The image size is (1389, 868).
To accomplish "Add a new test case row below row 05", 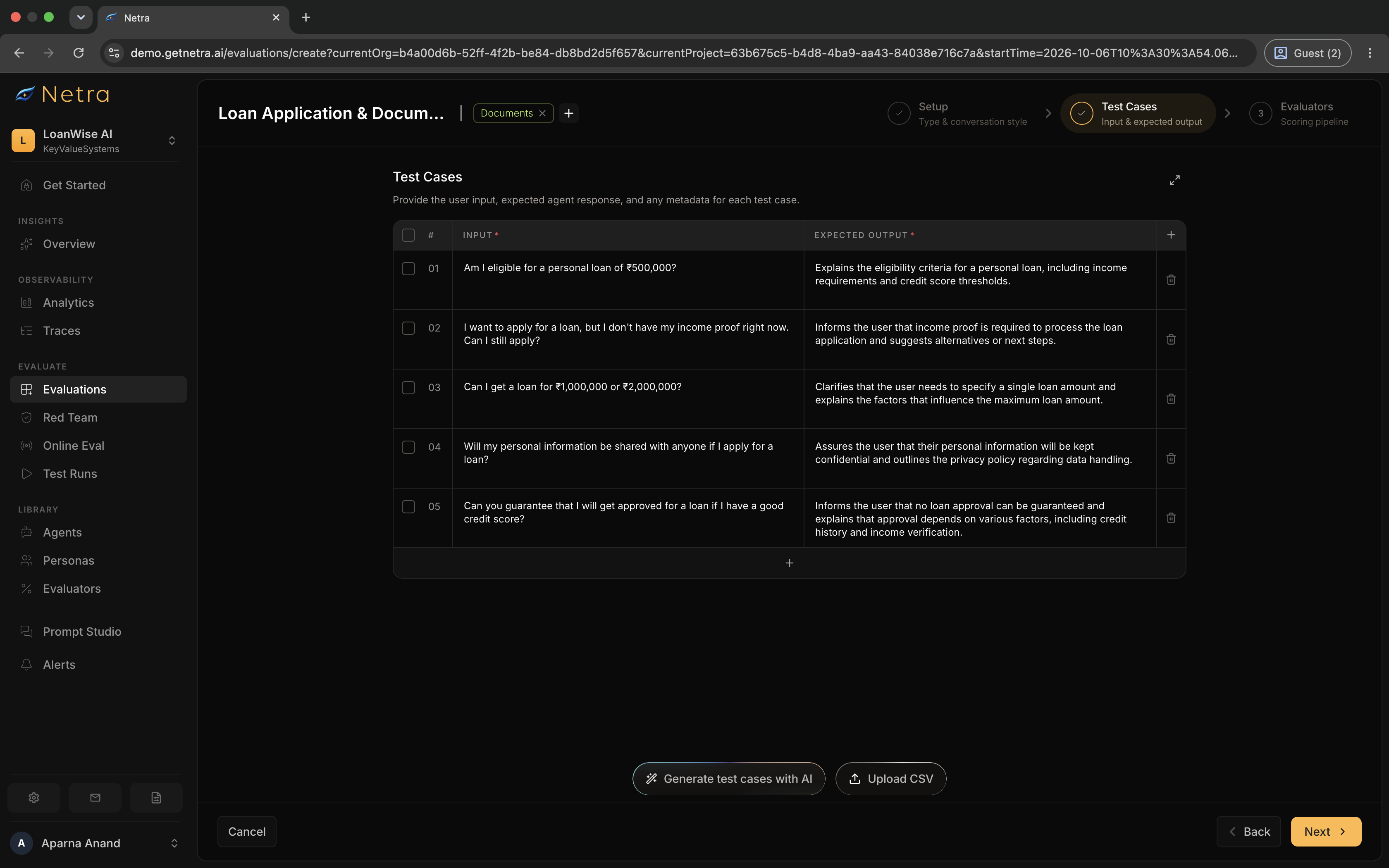I will point(789,563).
